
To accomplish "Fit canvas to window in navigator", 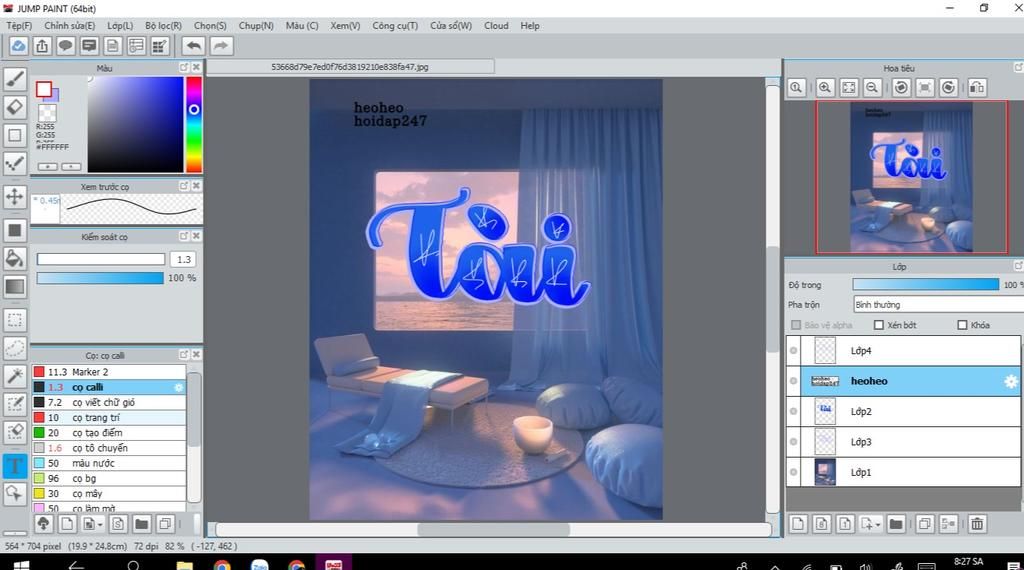I will pos(848,87).
